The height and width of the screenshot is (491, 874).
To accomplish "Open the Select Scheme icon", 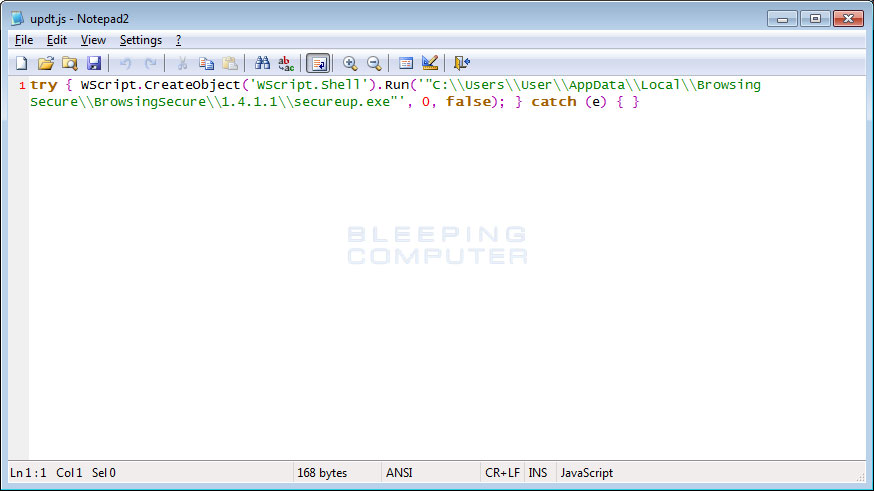I will (406, 63).
